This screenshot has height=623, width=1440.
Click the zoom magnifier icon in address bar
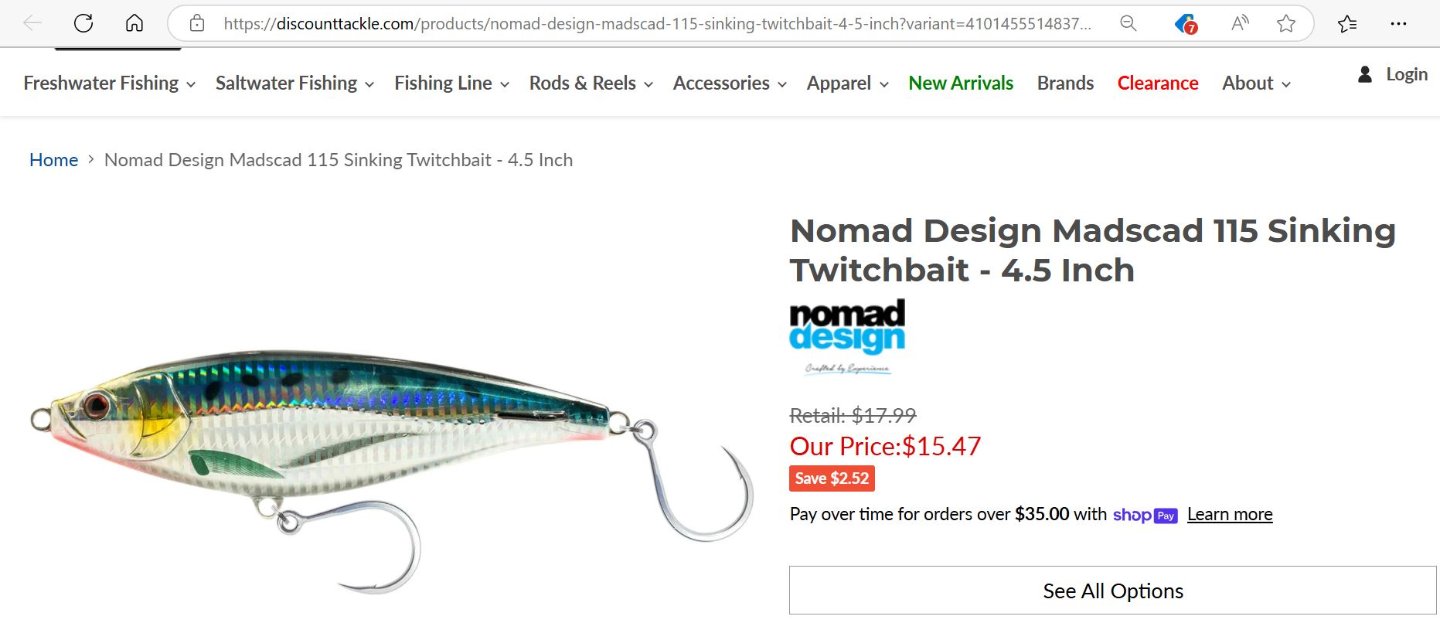pyautogui.click(x=1128, y=23)
